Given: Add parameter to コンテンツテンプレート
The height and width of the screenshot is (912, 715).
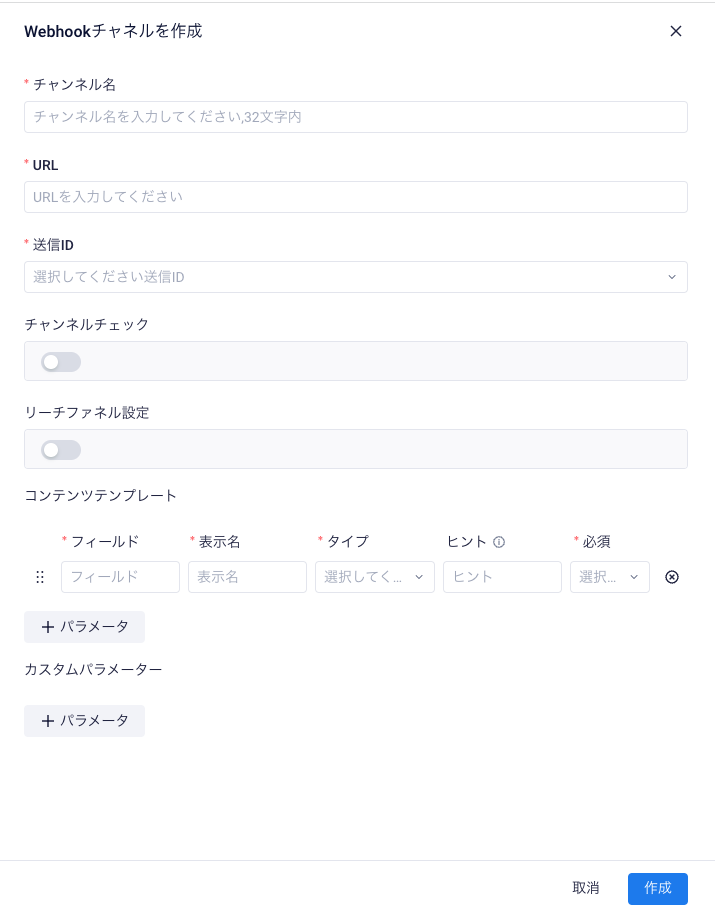Looking at the screenshot, I should click(84, 627).
